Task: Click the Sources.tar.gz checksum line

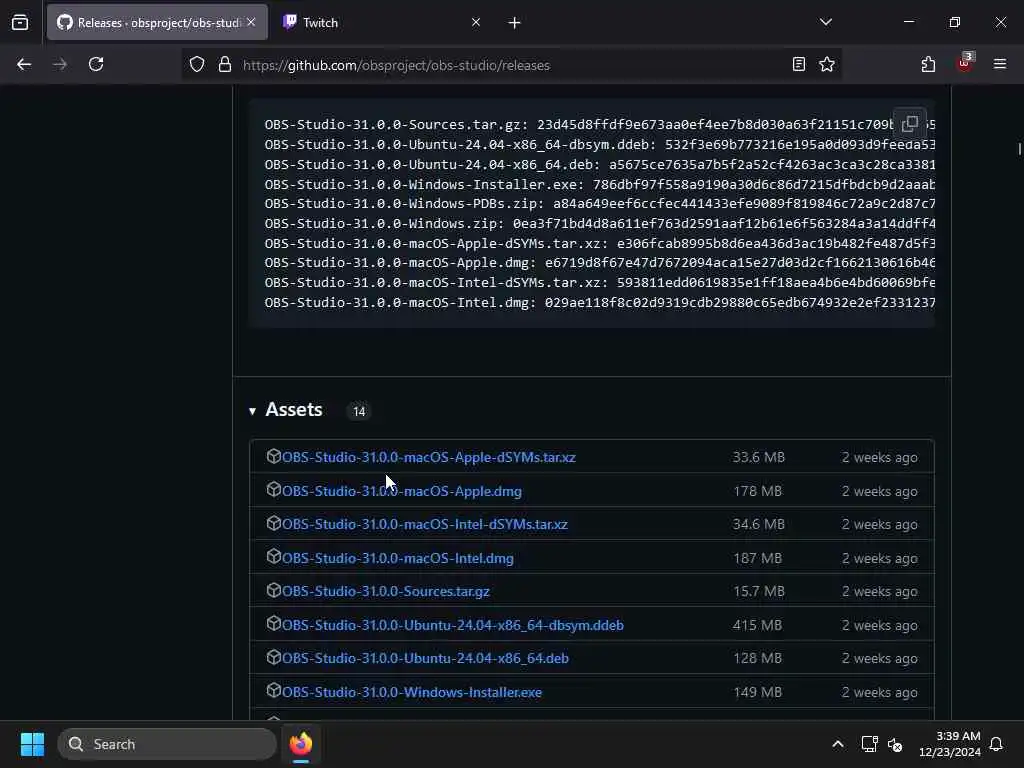Action: tap(600, 124)
